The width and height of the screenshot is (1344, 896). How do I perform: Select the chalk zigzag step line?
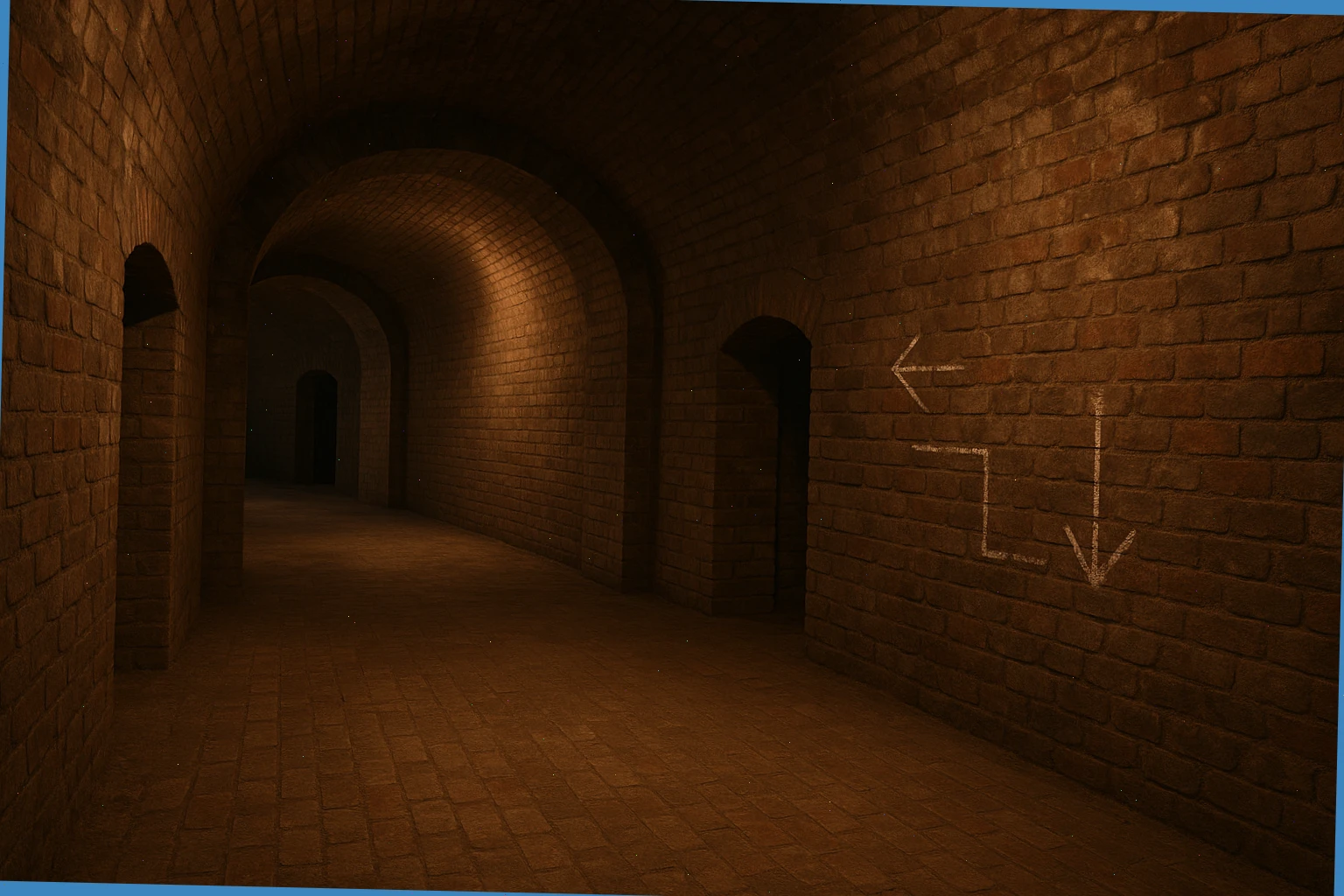[x=986, y=503]
